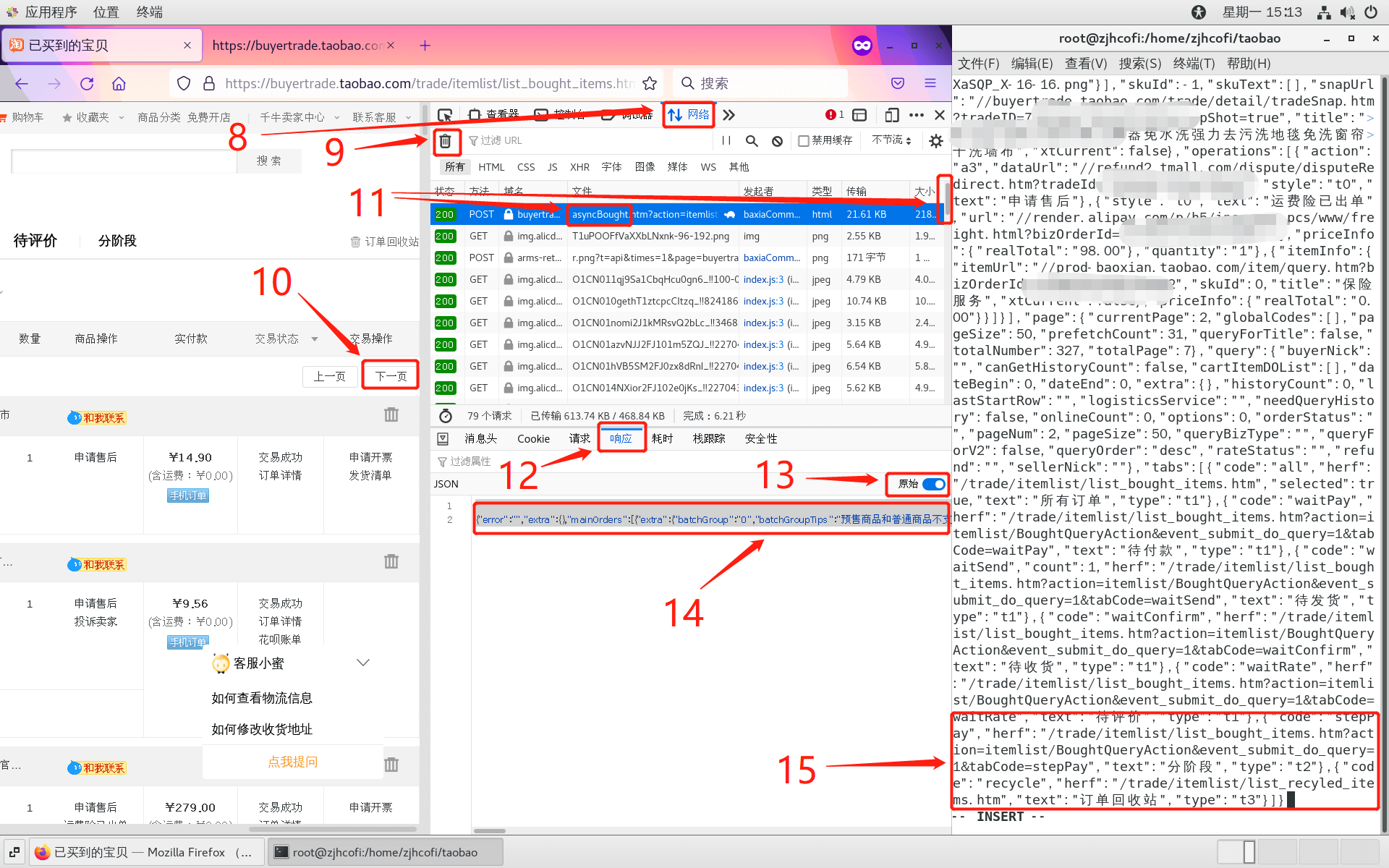
Task: Show more DevTools tools chevron
Action: [x=729, y=115]
